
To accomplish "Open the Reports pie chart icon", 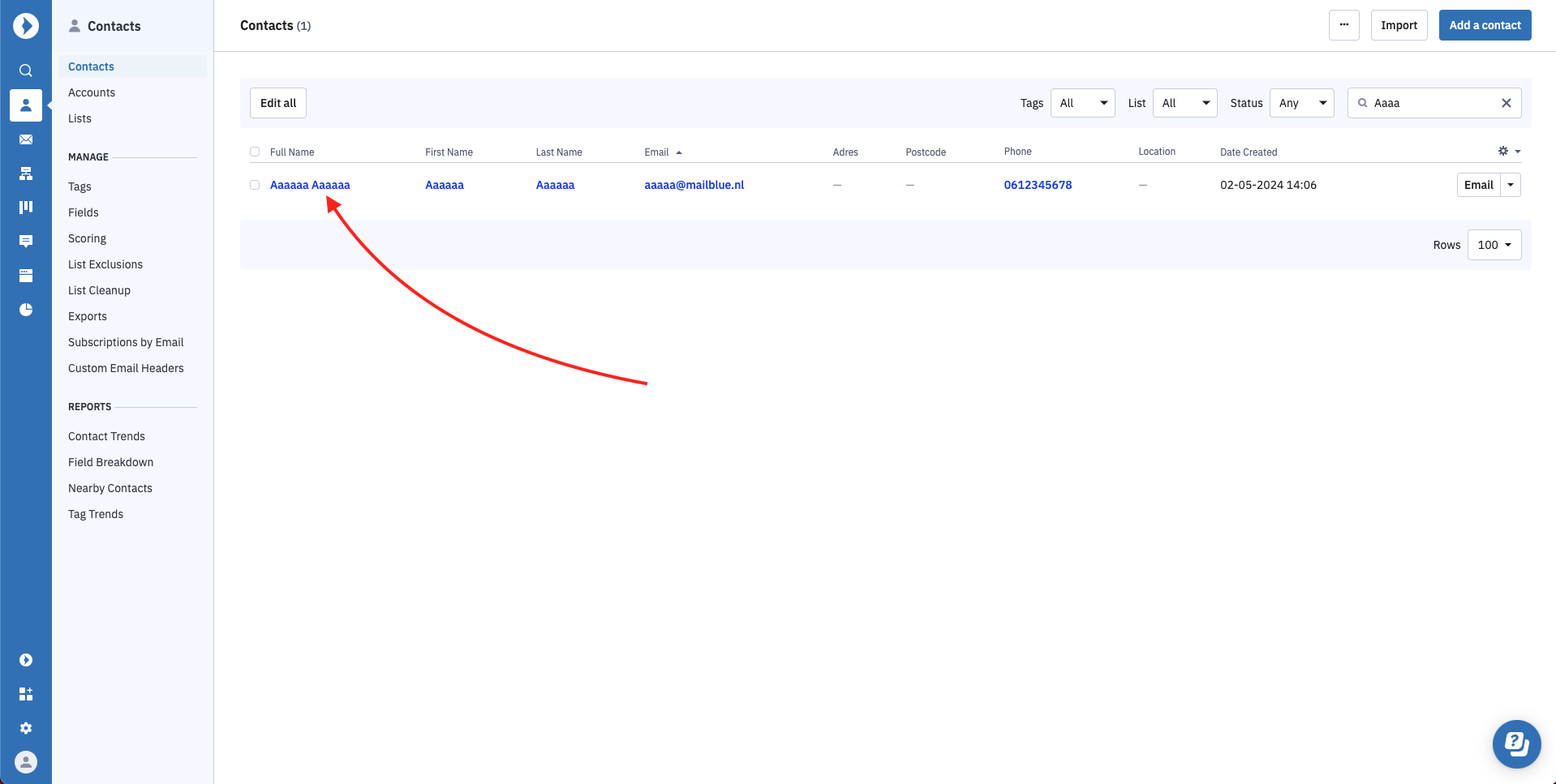I will tap(26, 310).
